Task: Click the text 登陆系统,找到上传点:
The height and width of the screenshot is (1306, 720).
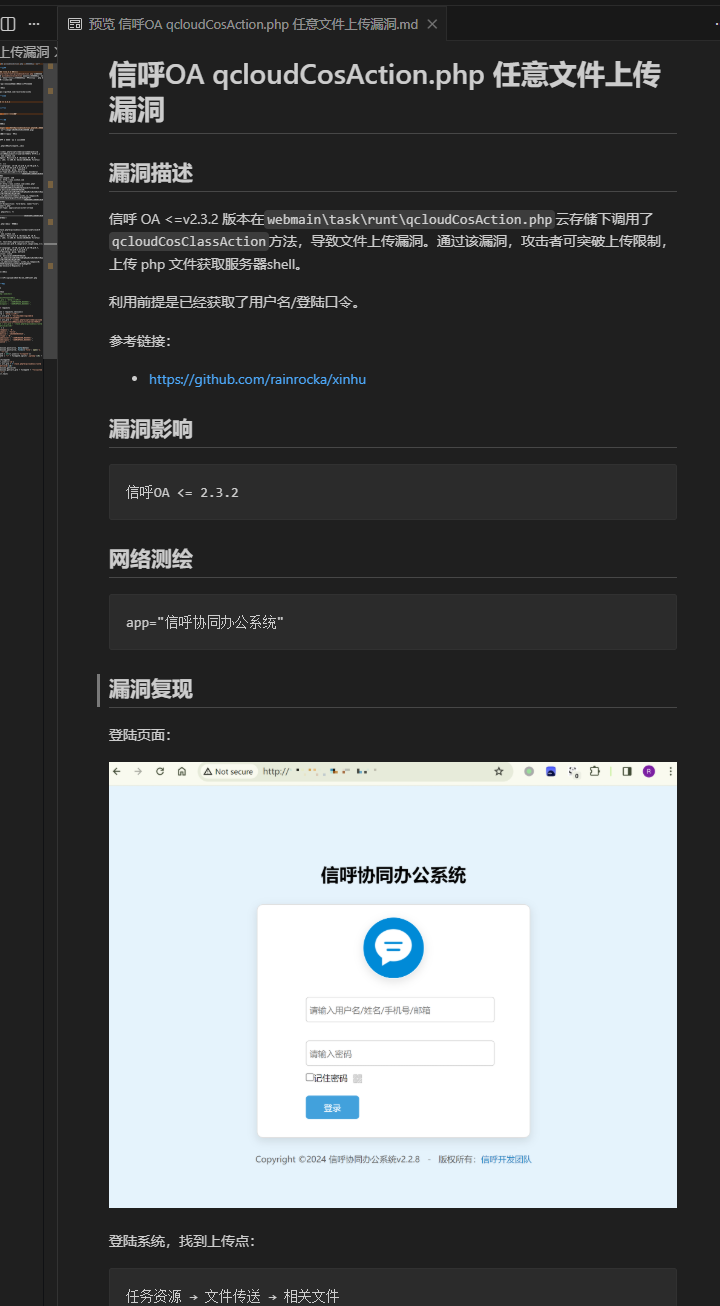Action: [182, 1241]
